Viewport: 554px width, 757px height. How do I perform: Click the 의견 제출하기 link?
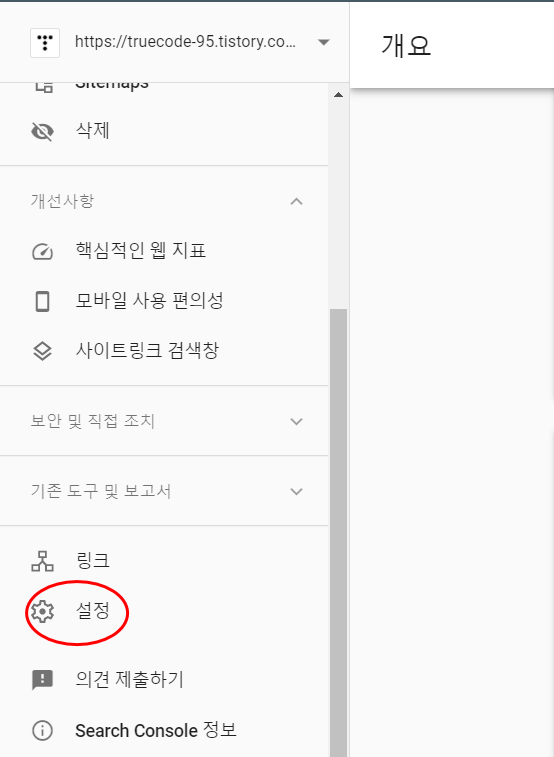coord(129,680)
